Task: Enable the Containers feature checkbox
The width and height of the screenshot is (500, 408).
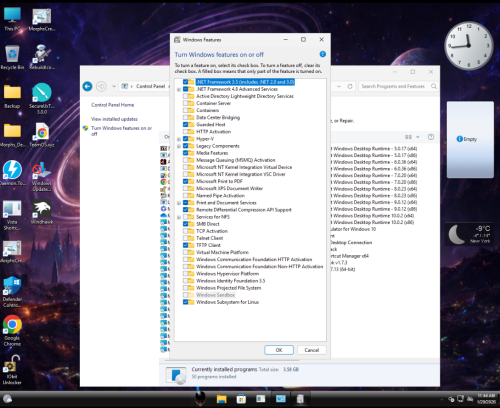Action: (185, 110)
